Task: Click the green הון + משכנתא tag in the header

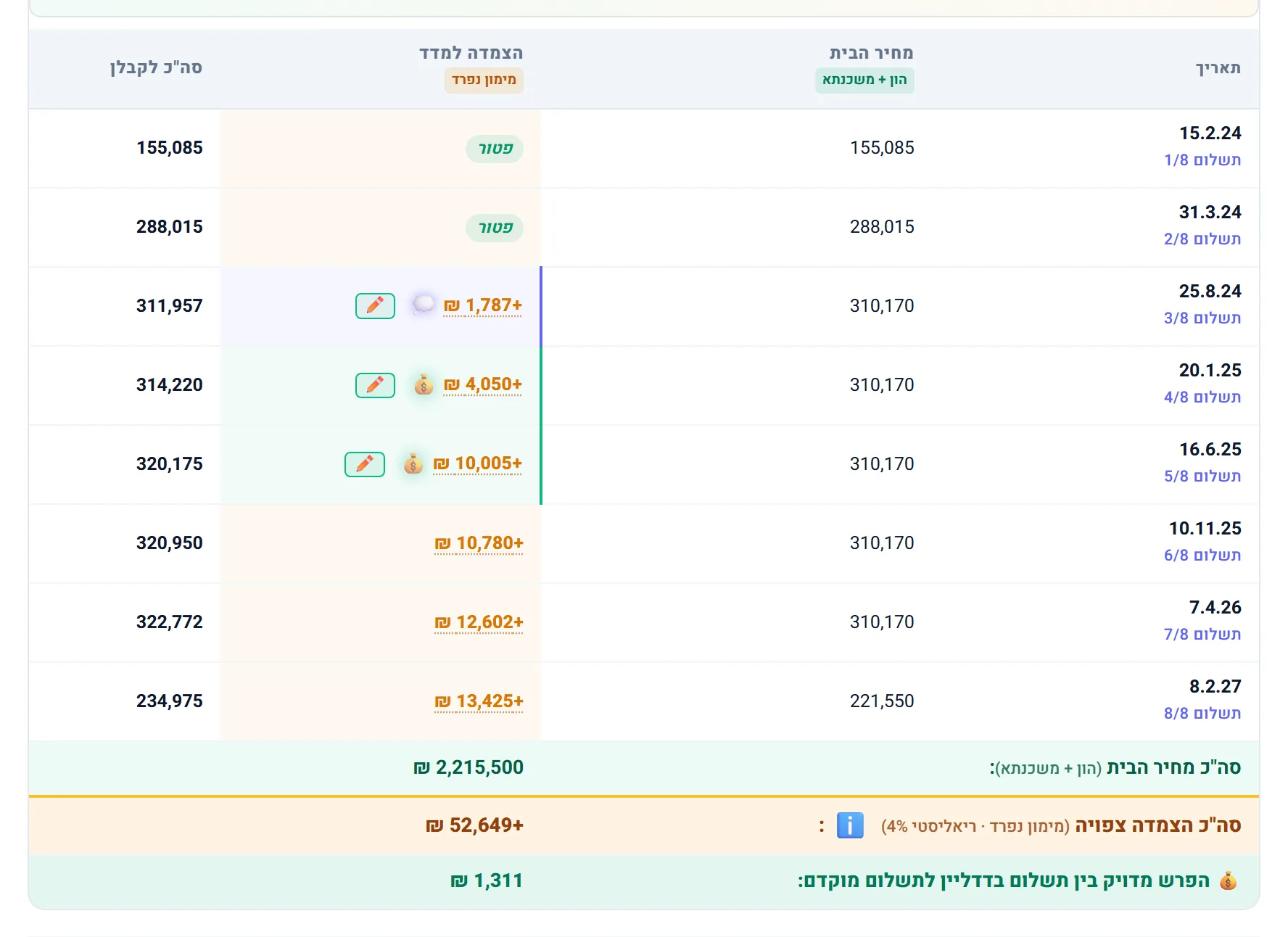Action: click(864, 80)
